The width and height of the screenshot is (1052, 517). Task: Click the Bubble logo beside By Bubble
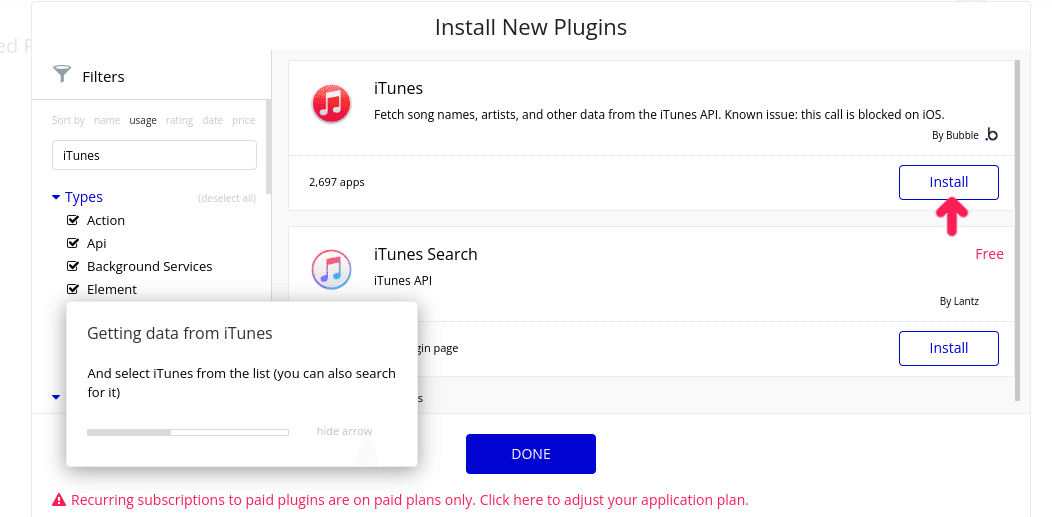pyautogui.click(x=991, y=135)
